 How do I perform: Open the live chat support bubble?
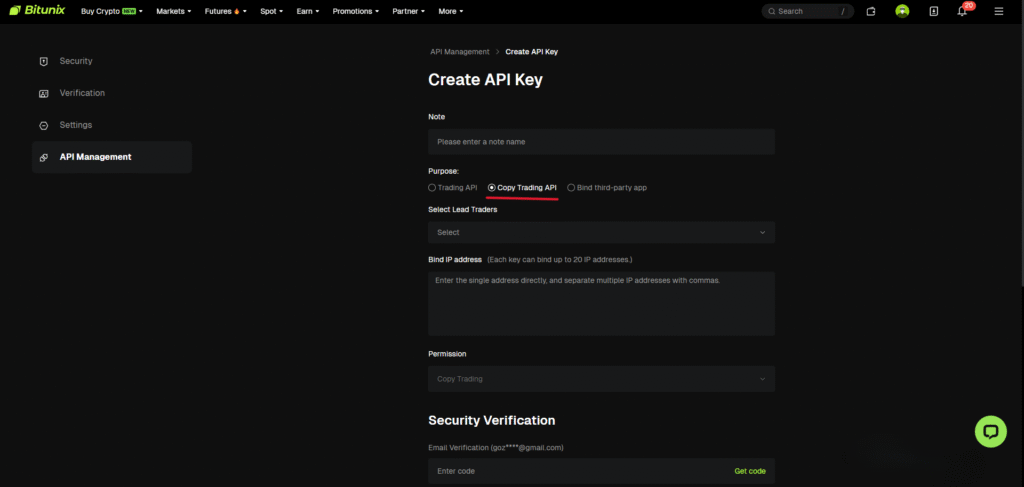[990, 431]
